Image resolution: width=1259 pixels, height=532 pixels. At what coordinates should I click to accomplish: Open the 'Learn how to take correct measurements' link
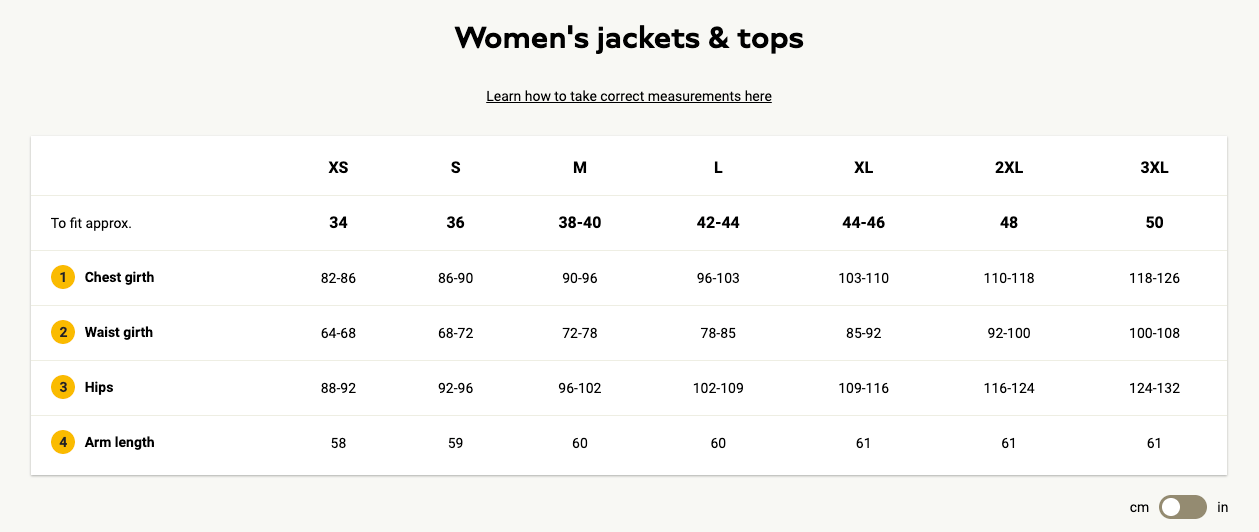click(629, 97)
